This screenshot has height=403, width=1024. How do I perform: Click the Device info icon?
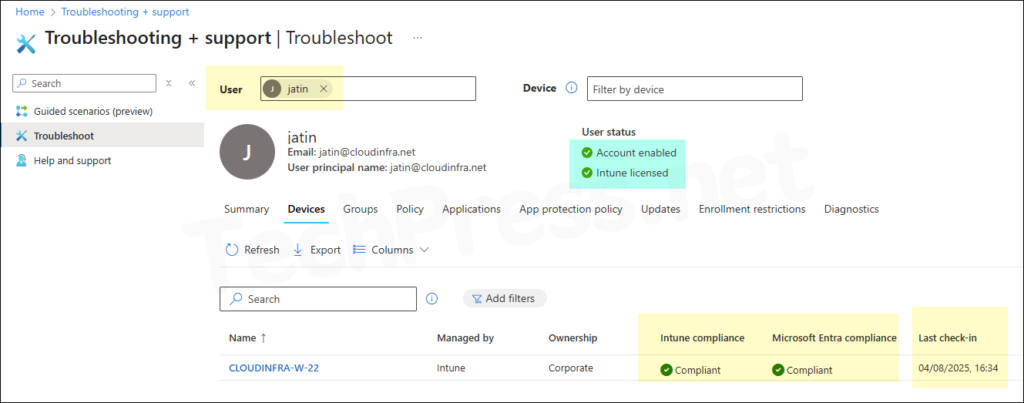click(571, 88)
